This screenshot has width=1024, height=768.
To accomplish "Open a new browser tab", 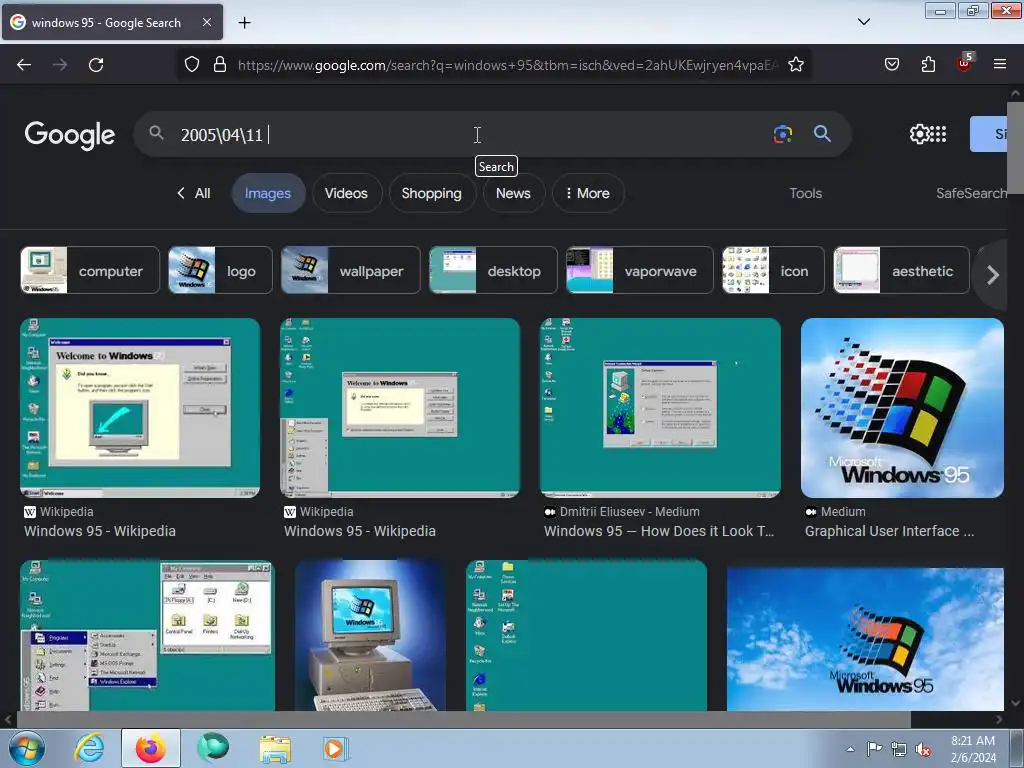I will point(244,23).
